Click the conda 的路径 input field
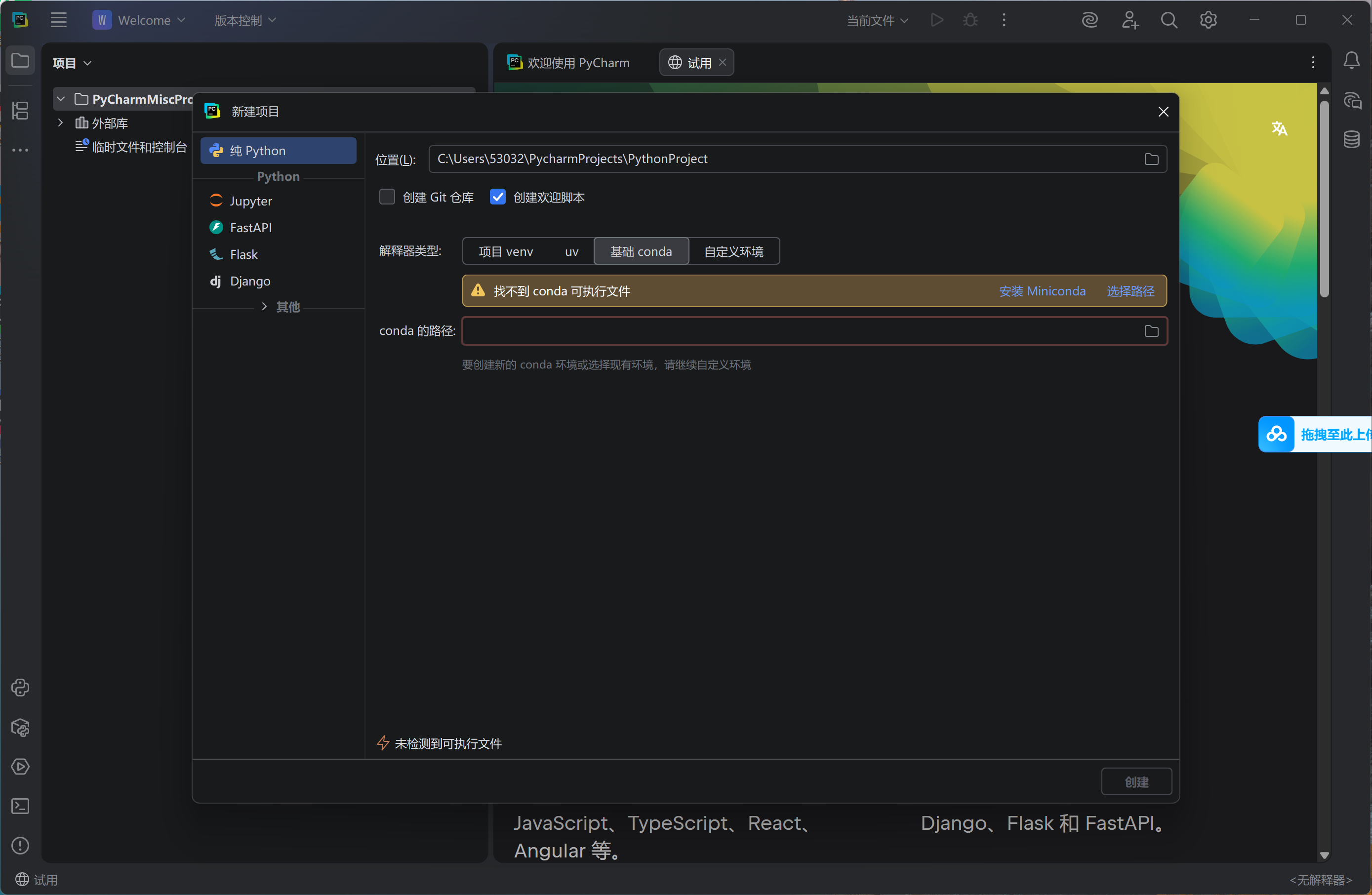The width and height of the screenshot is (1372, 895). [x=796, y=331]
